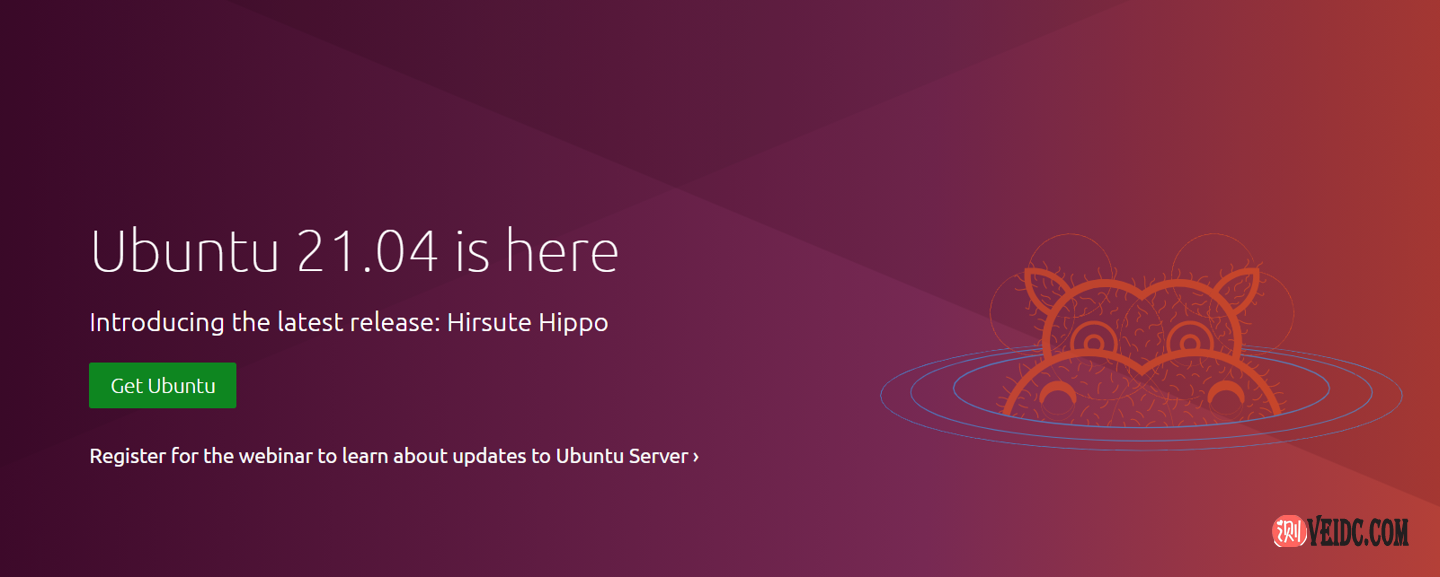The height and width of the screenshot is (577, 1440).
Task: Click the "Introducing the latest release: Hirsute Hippo" subtitle
Action: coord(349,322)
